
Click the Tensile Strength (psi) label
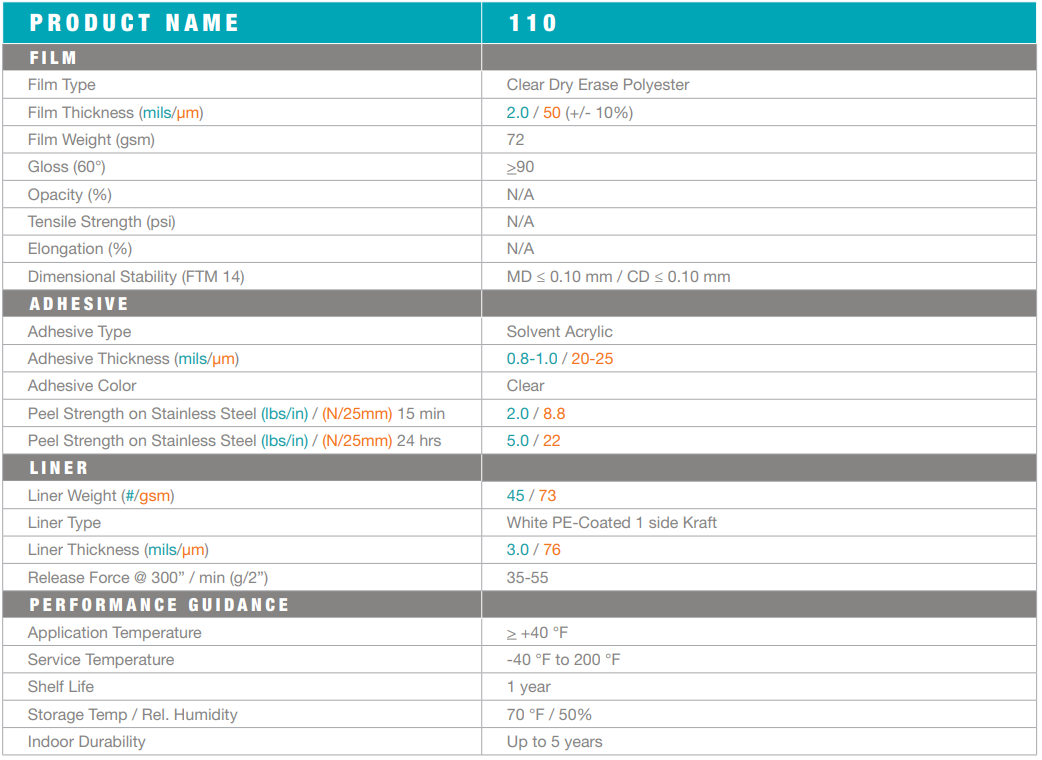[x=102, y=222]
